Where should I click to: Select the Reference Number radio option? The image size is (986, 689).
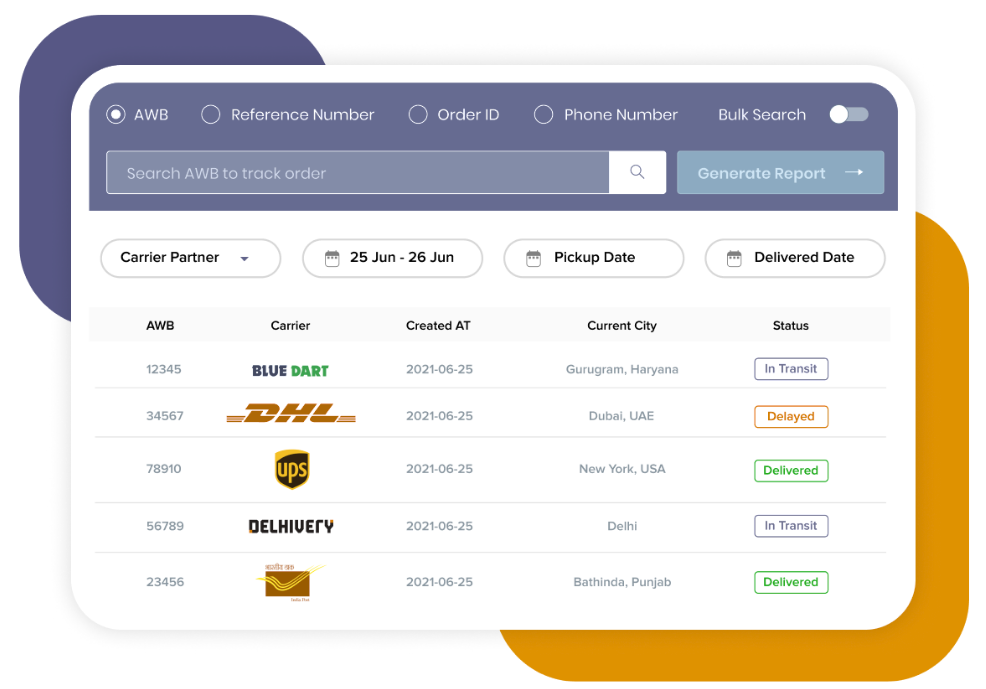tap(211, 115)
